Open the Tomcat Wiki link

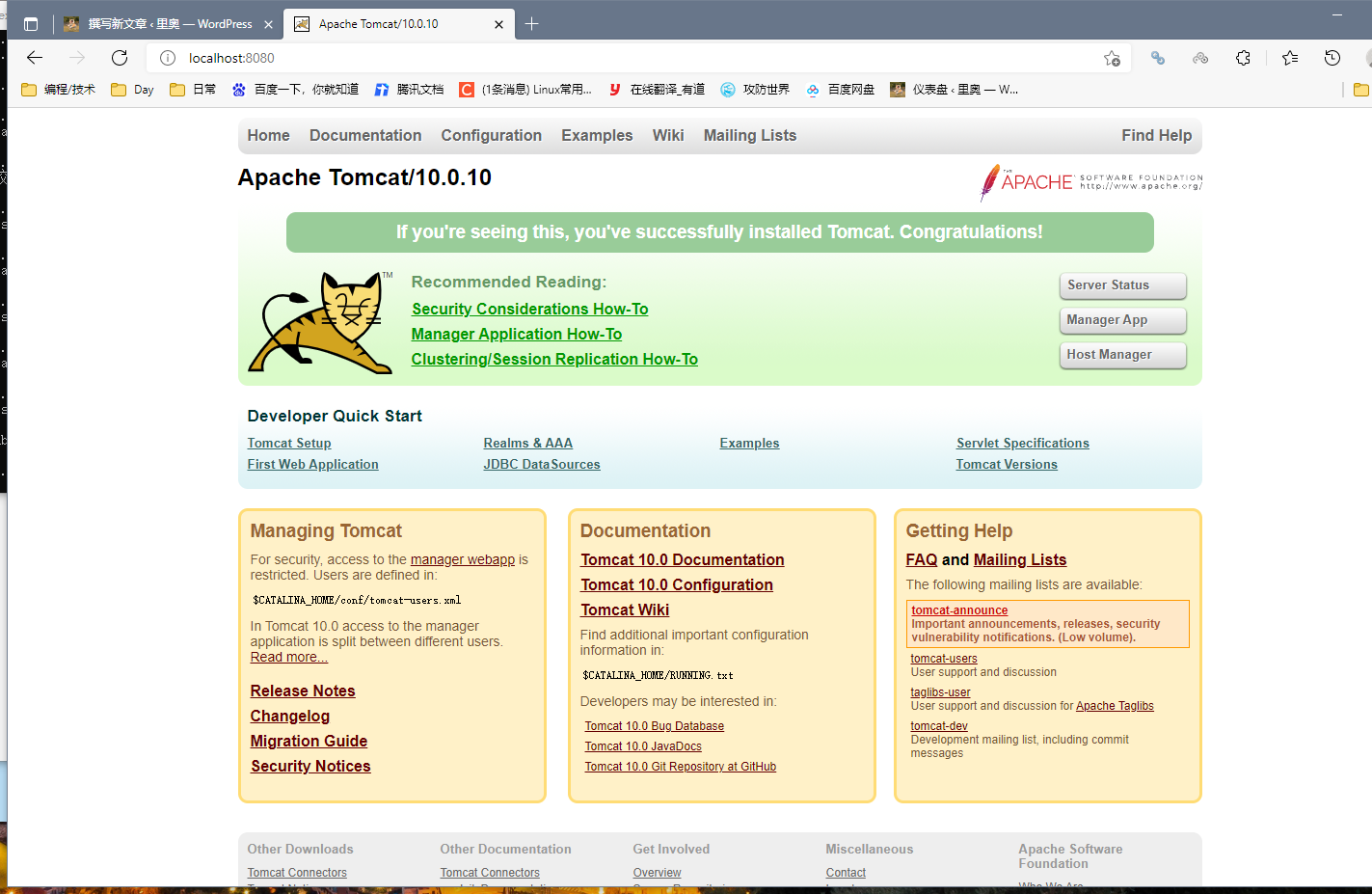click(625, 610)
